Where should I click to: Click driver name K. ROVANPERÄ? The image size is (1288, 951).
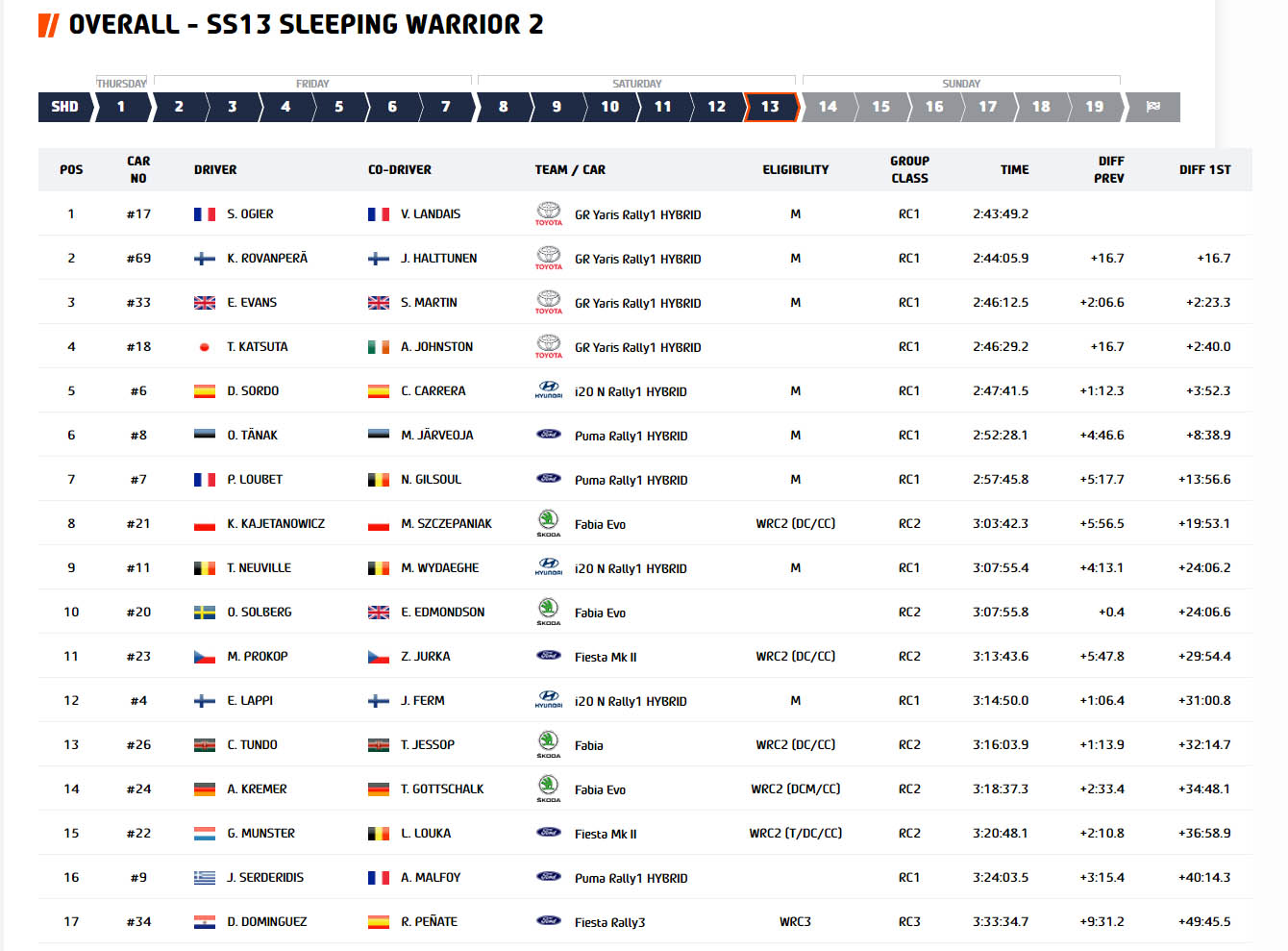(x=267, y=259)
